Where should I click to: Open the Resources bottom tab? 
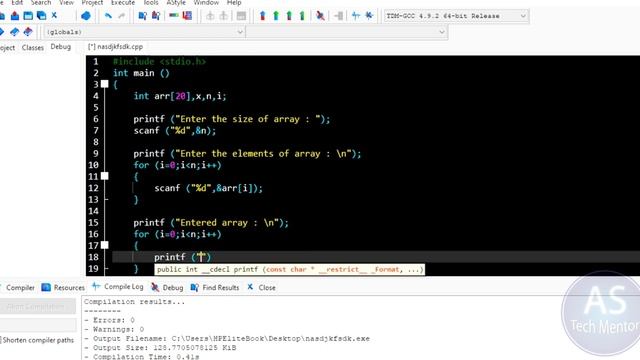(63, 288)
